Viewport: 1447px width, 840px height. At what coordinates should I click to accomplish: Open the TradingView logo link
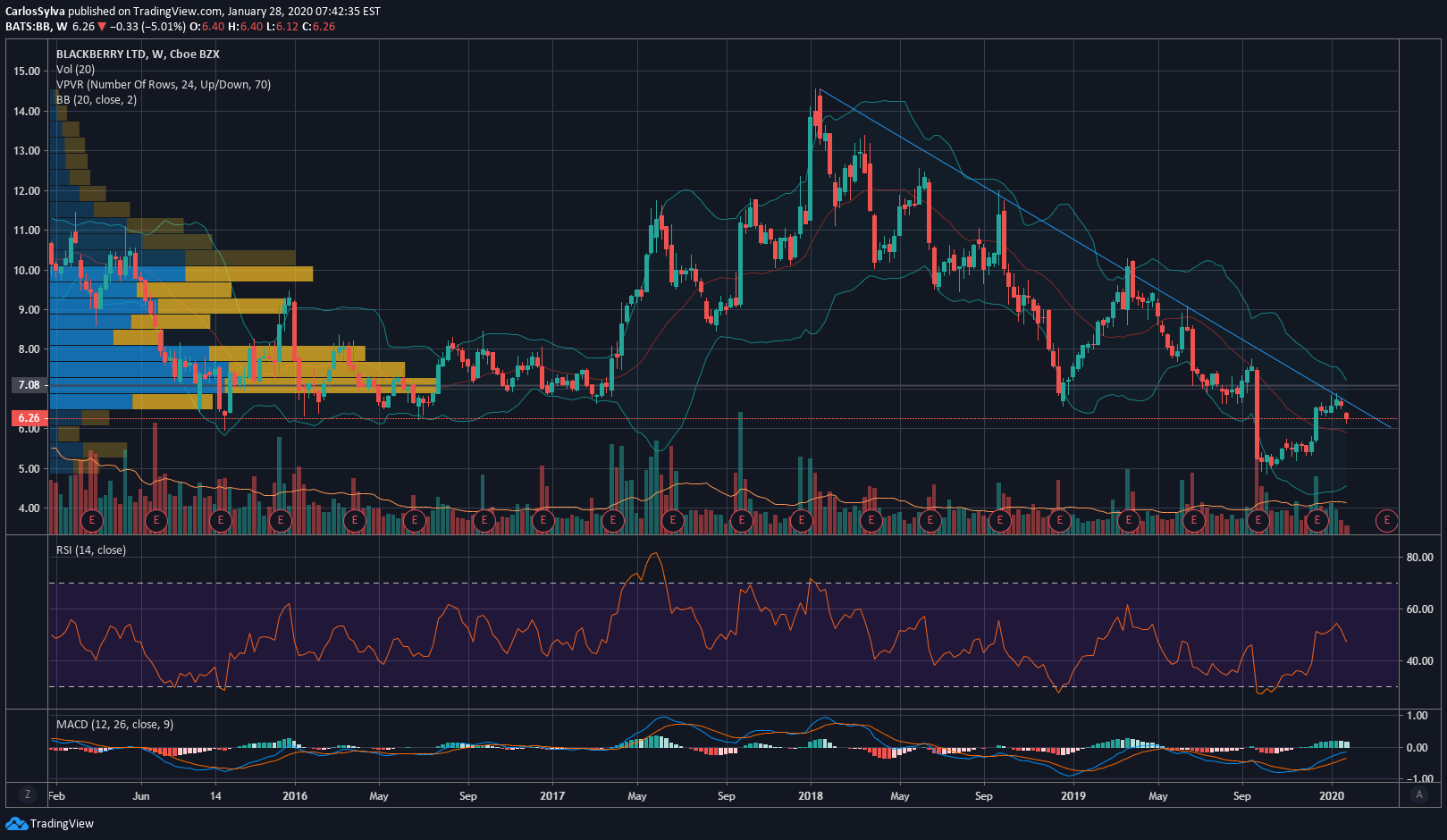(49, 823)
